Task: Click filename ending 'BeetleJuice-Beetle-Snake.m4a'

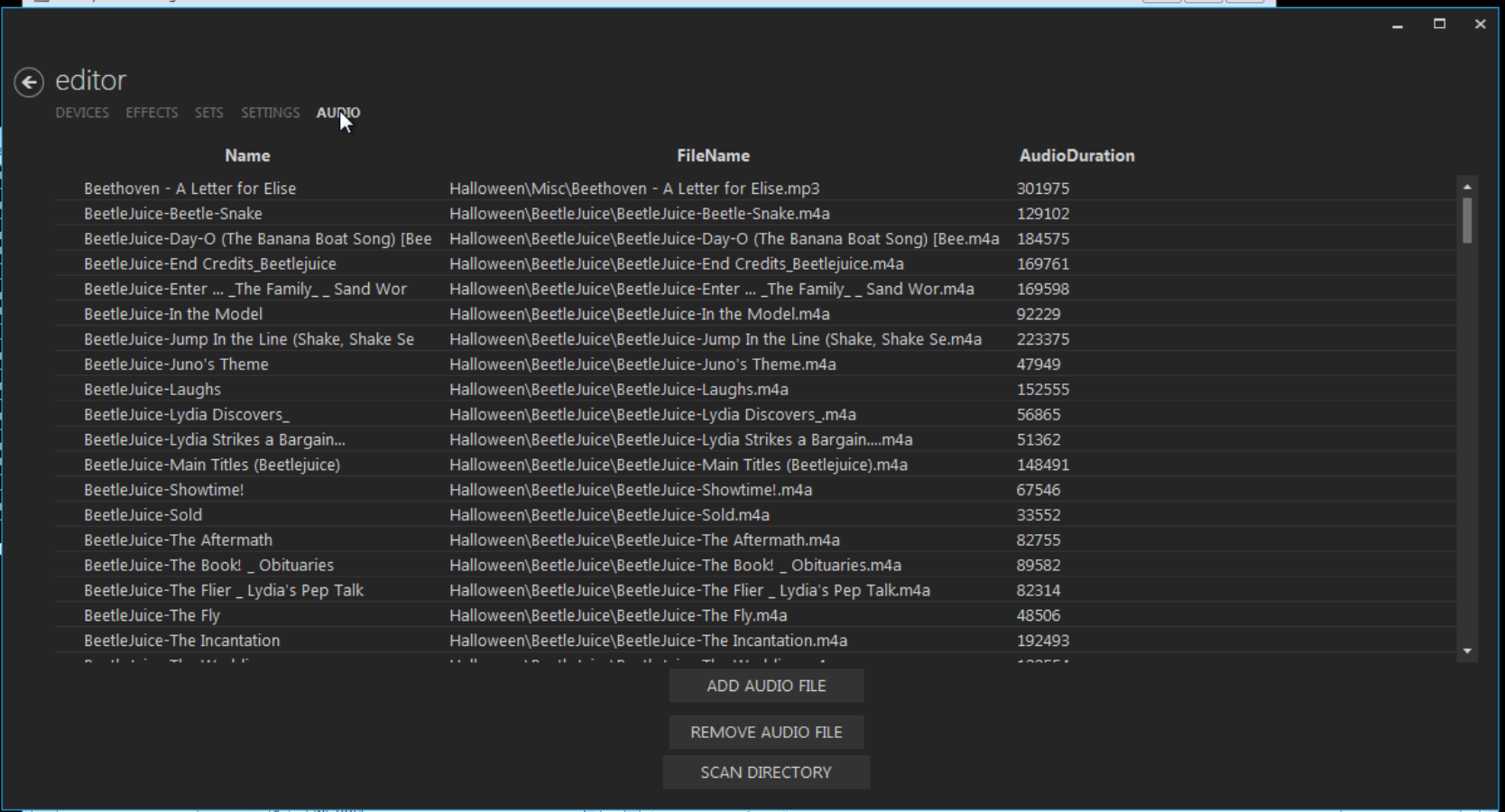Action: (640, 214)
